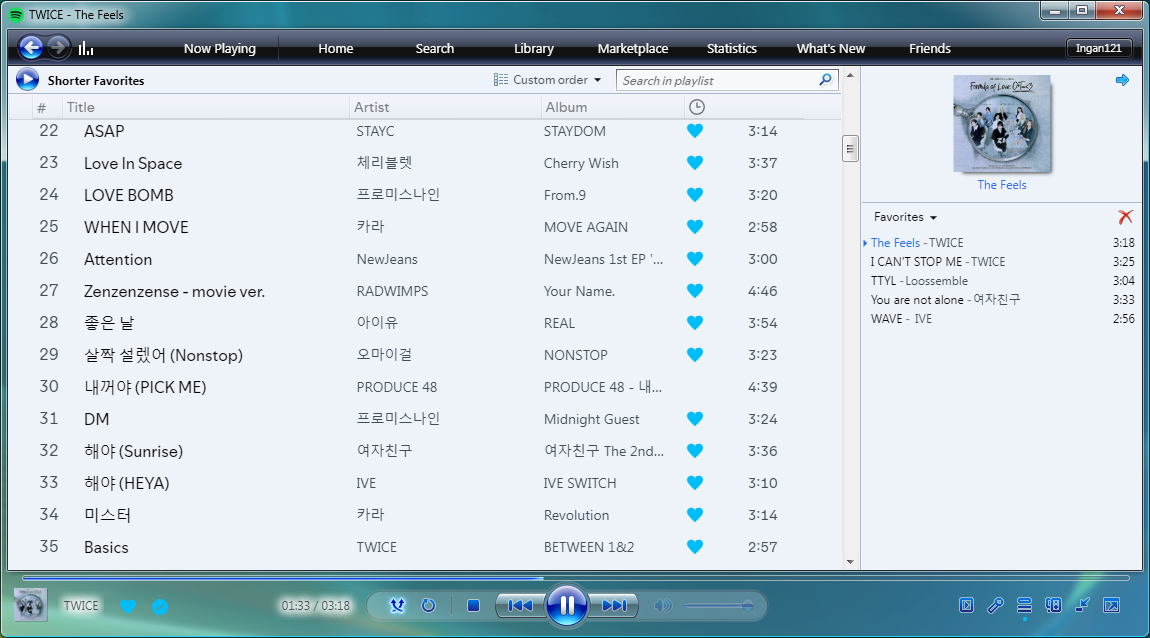Select the PRODUCE 48 artist cell

pos(397,387)
